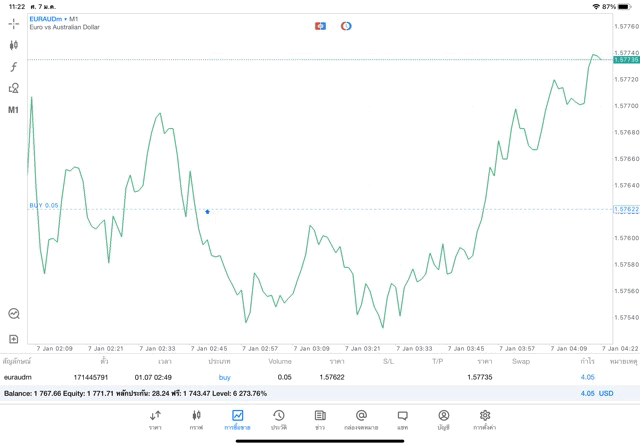The image size is (640, 447).
Task: Open the candlestick chart type icon in sidebar
Action: [x=13, y=45]
